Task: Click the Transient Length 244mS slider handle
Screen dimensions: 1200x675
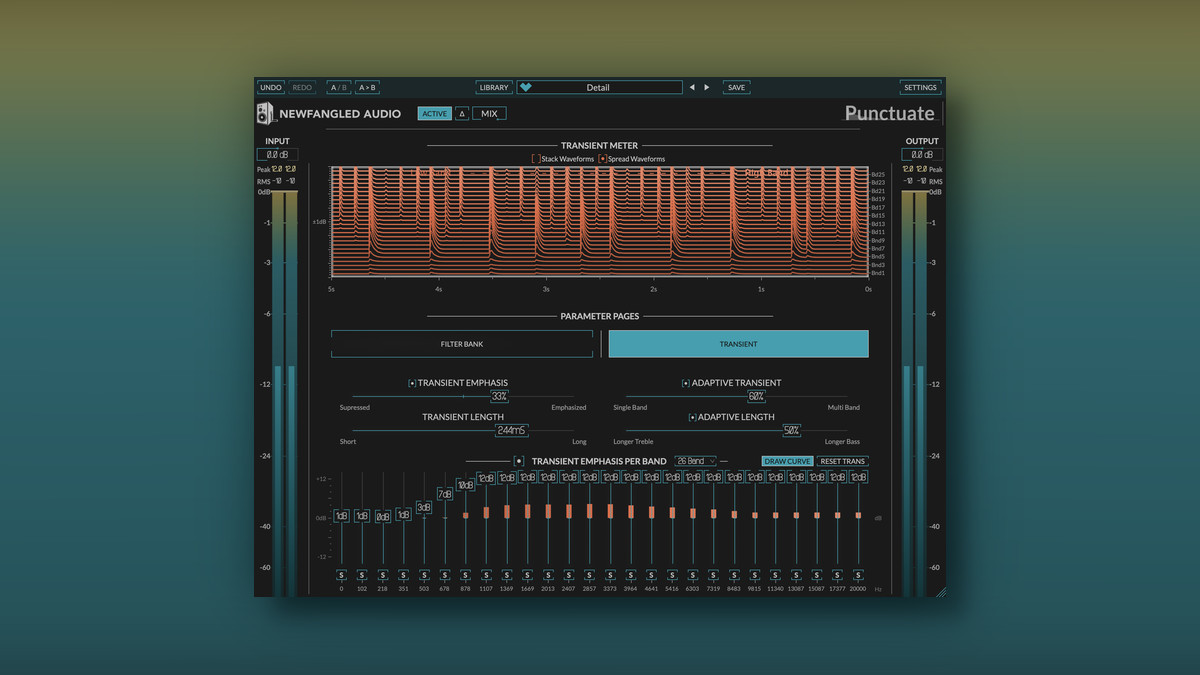Action: click(511, 430)
